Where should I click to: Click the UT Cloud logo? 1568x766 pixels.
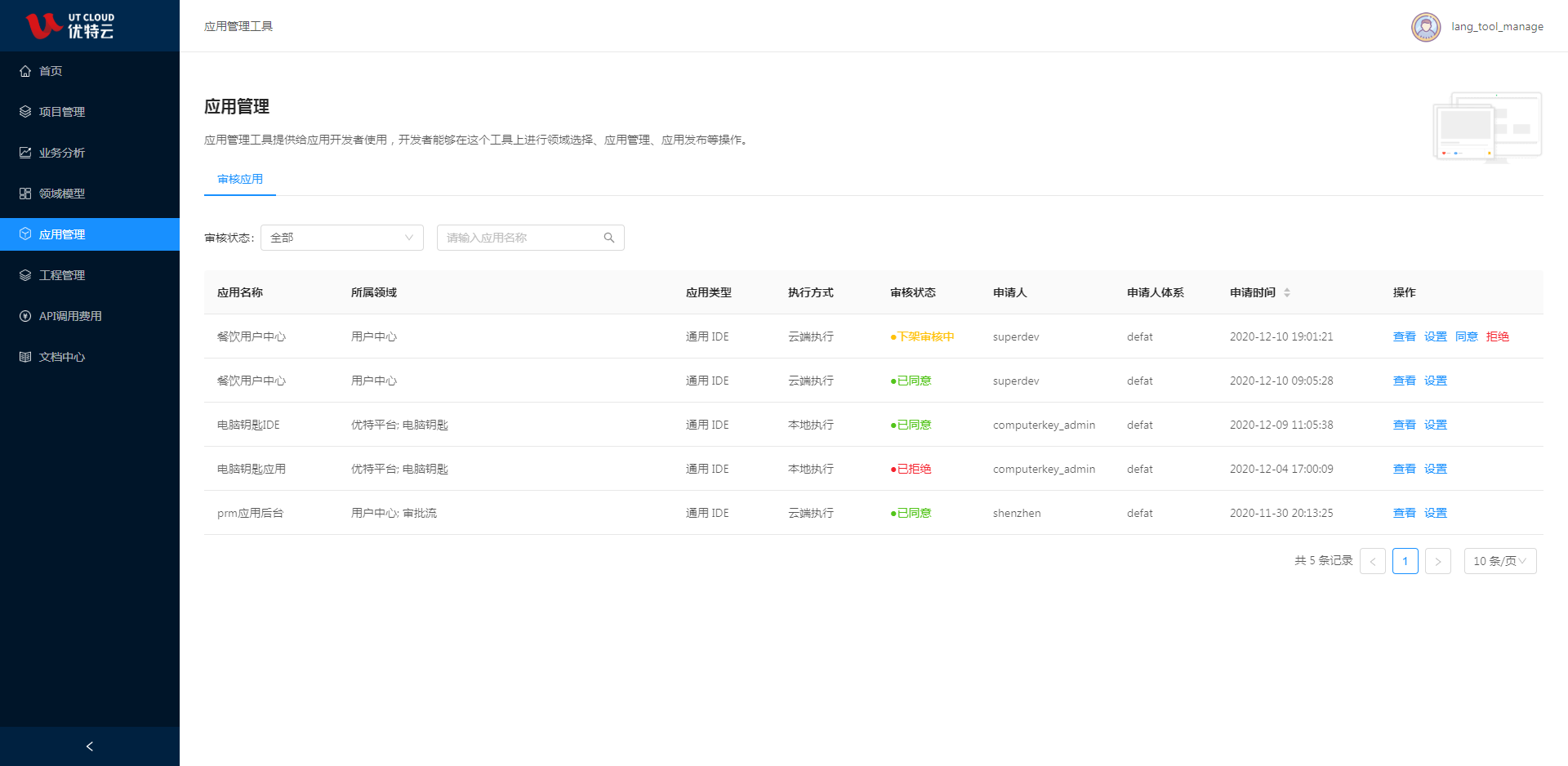70,26
